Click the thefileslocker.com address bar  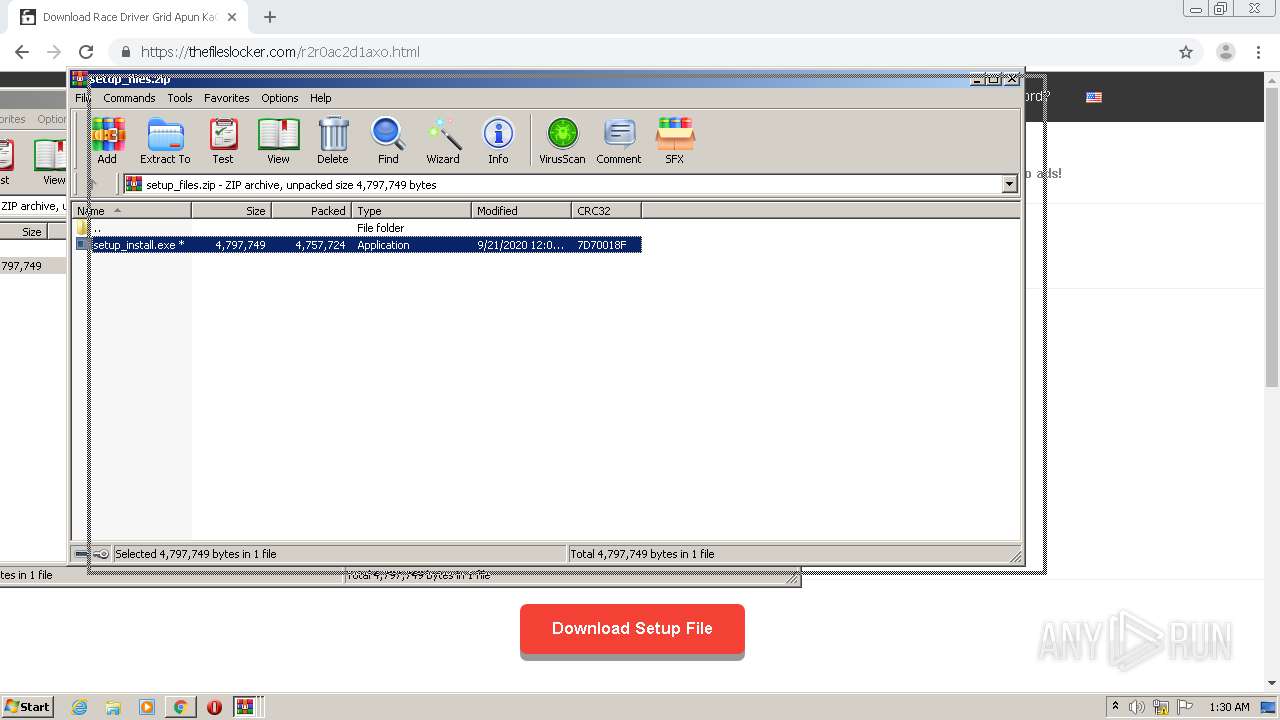(x=640, y=52)
